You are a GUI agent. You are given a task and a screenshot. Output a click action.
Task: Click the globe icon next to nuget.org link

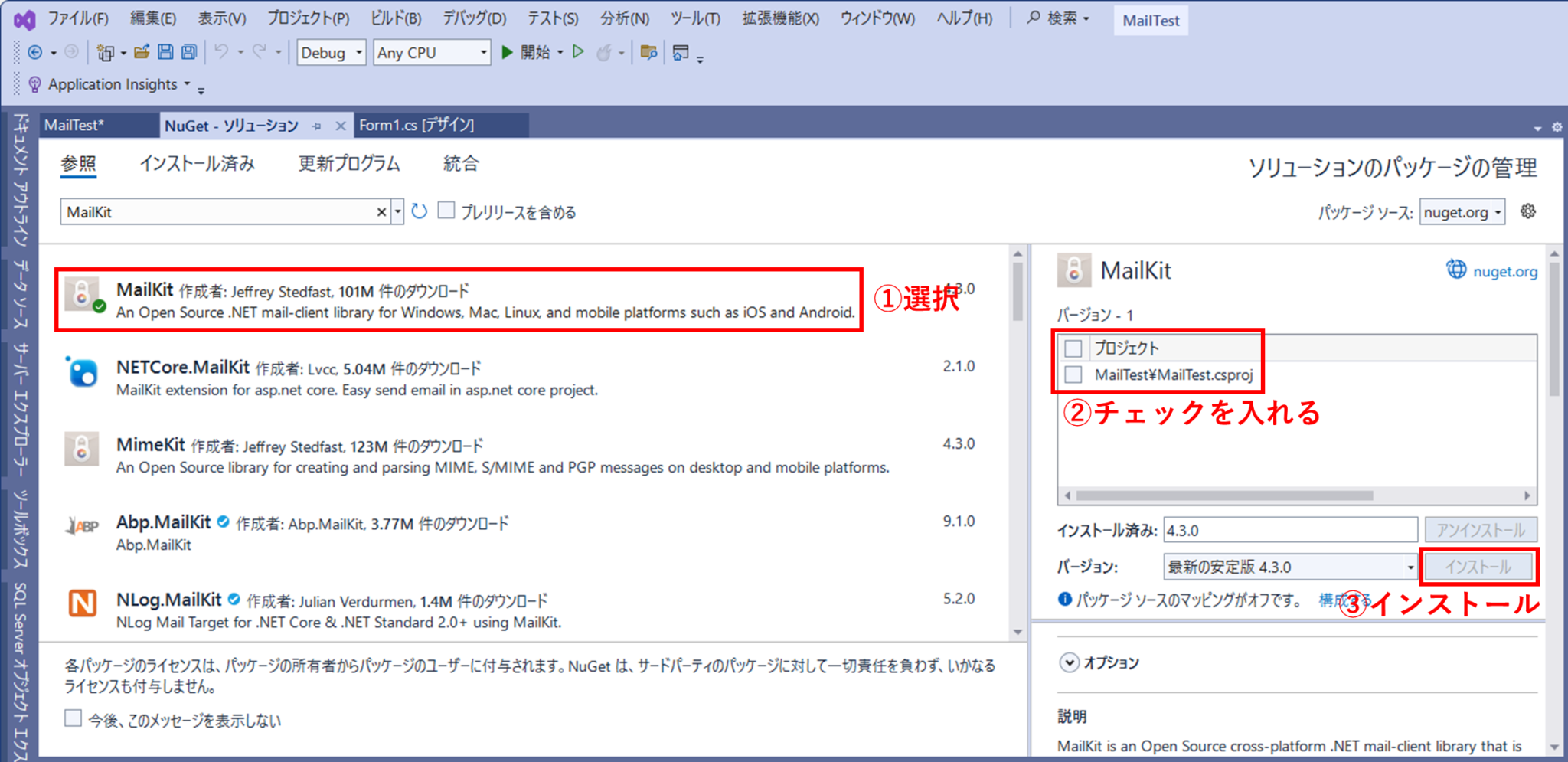1456,270
